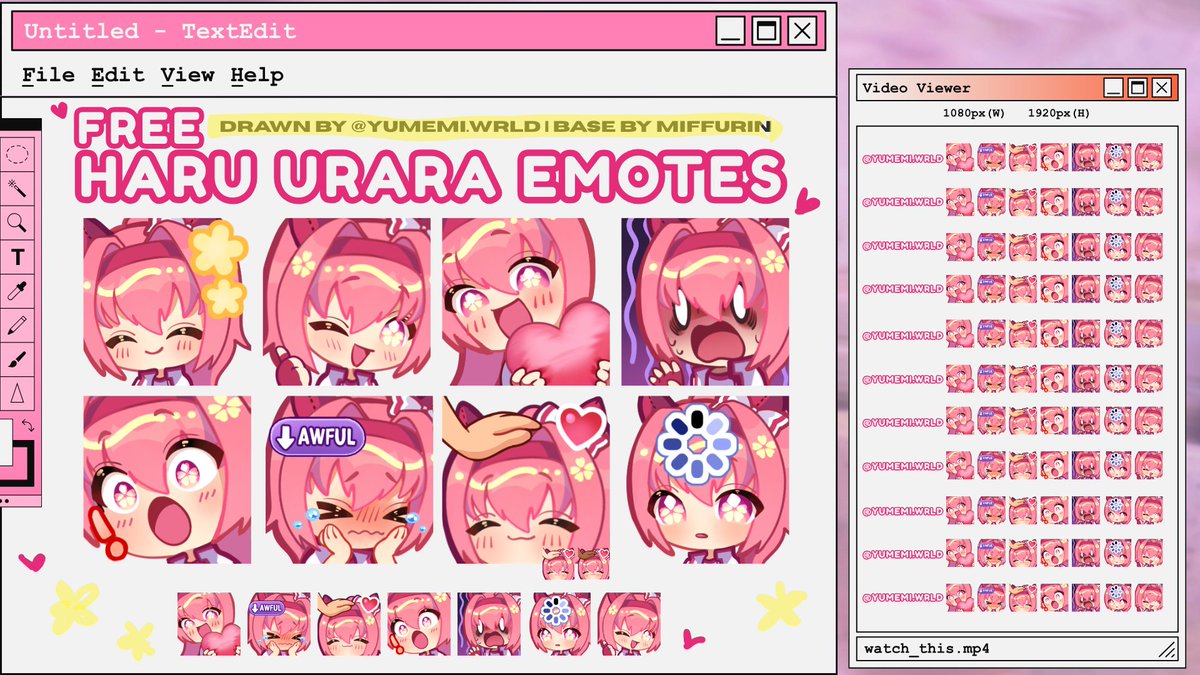Open the File menu
This screenshot has width=1200, height=675.
pyautogui.click(x=48, y=75)
